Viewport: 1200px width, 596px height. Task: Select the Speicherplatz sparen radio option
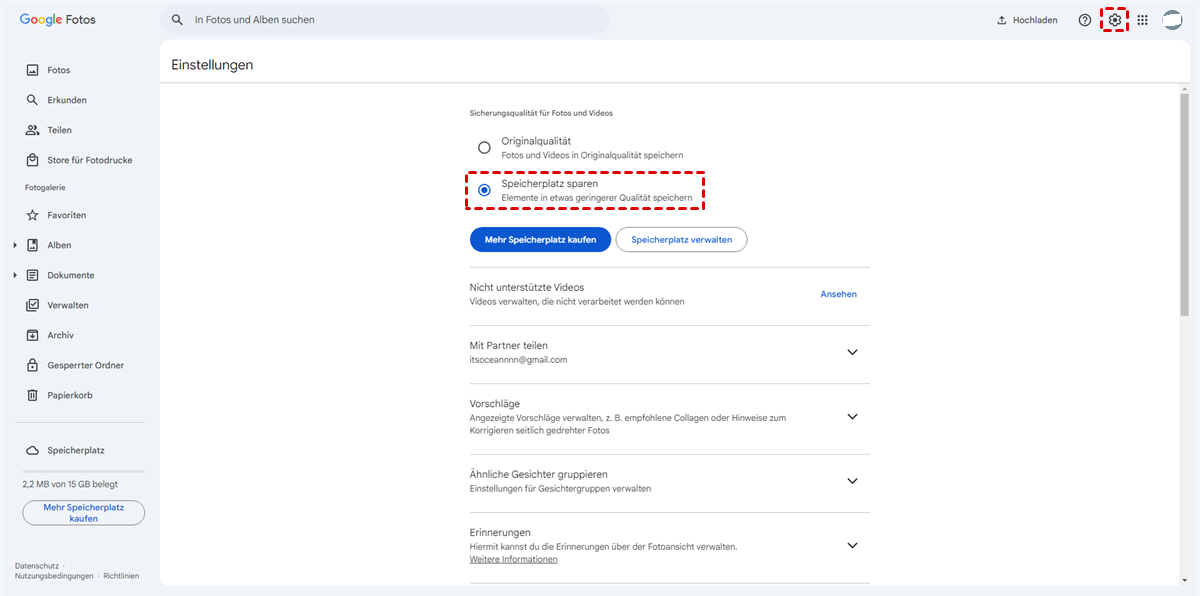(484, 190)
